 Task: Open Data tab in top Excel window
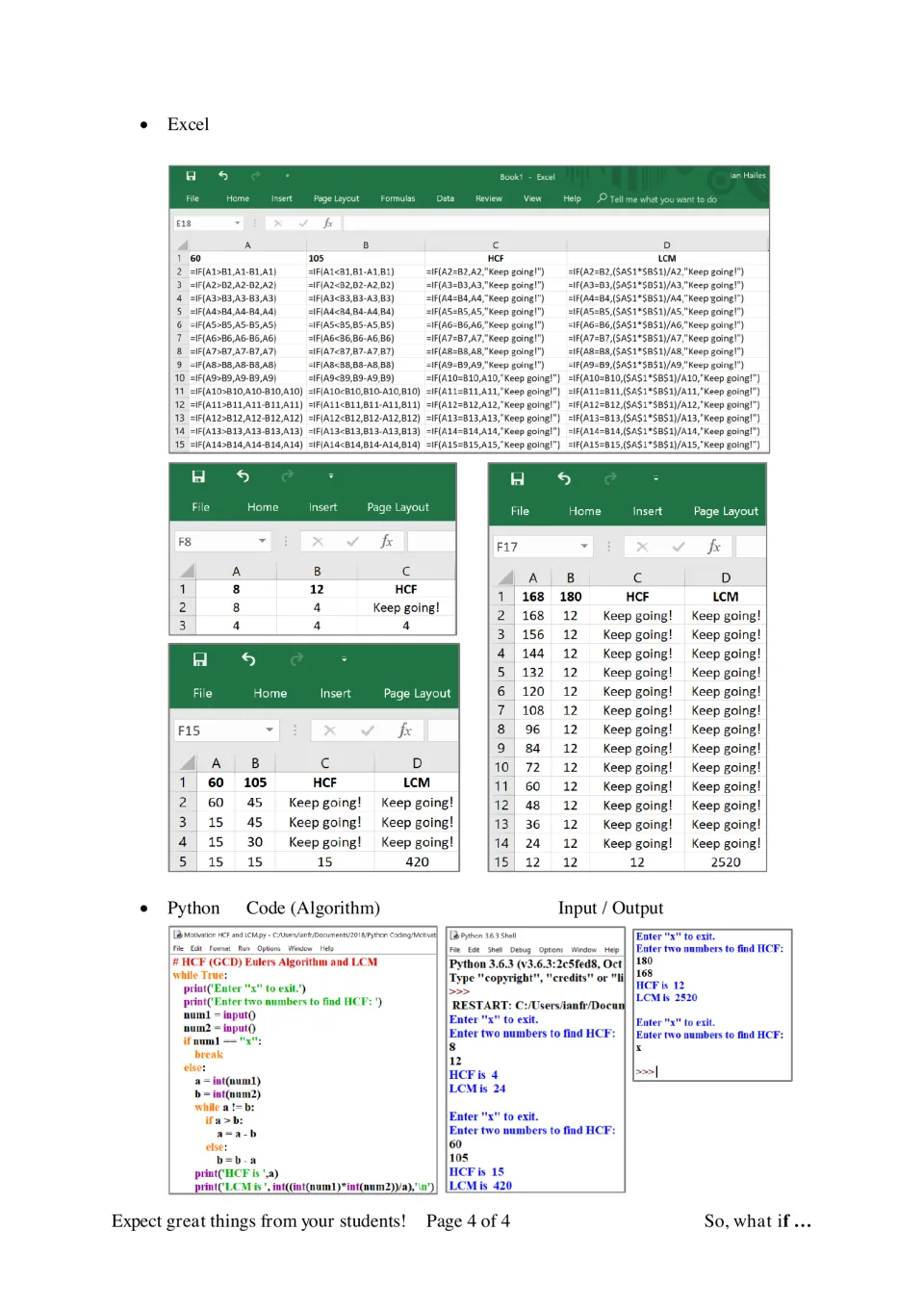click(x=445, y=199)
